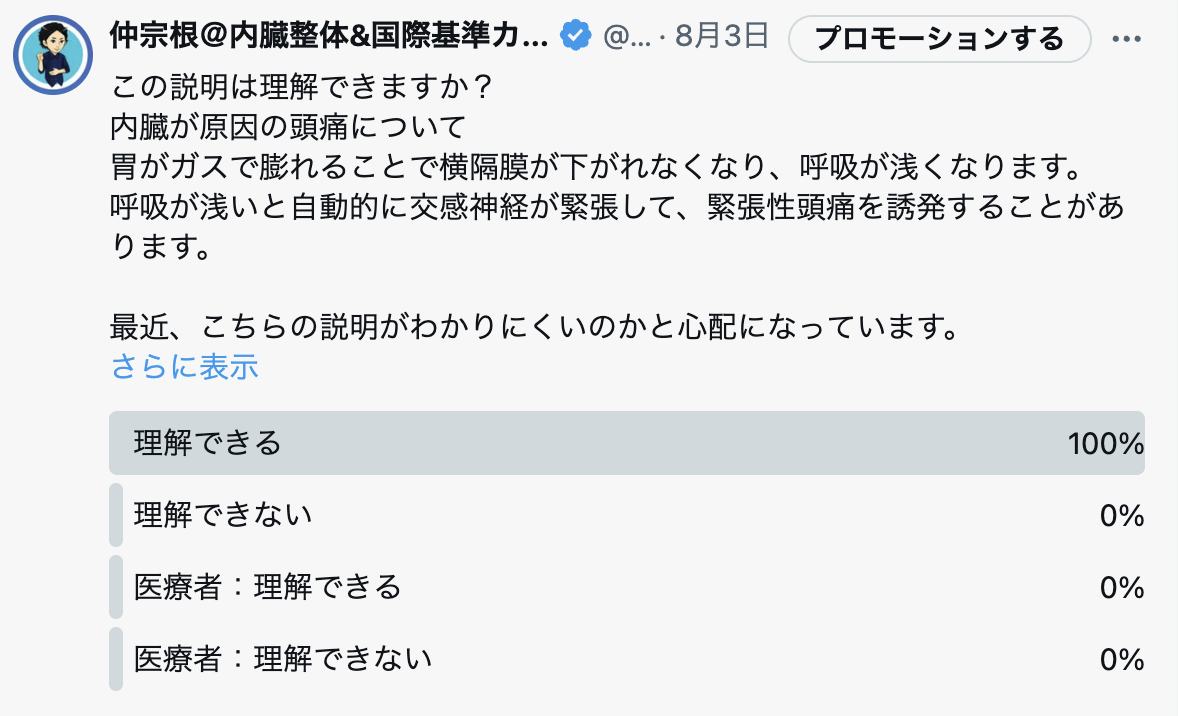Expand the tweet via さらに表示 link
The height and width of the screenshot is (716, 1178).
click(x=184, y=367)
